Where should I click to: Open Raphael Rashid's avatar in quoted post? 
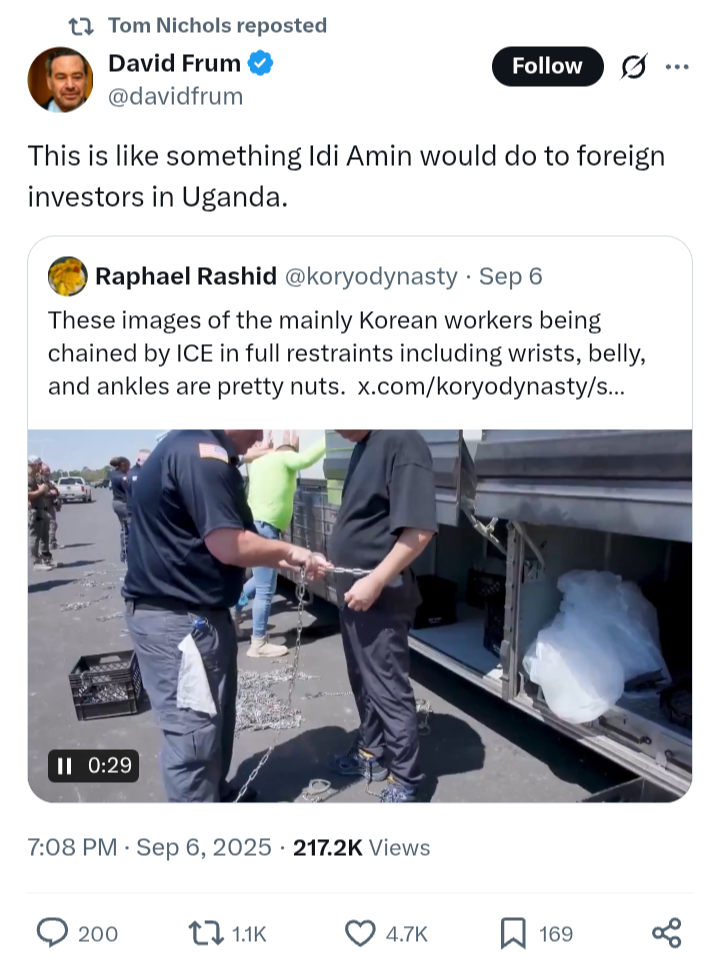67,276
